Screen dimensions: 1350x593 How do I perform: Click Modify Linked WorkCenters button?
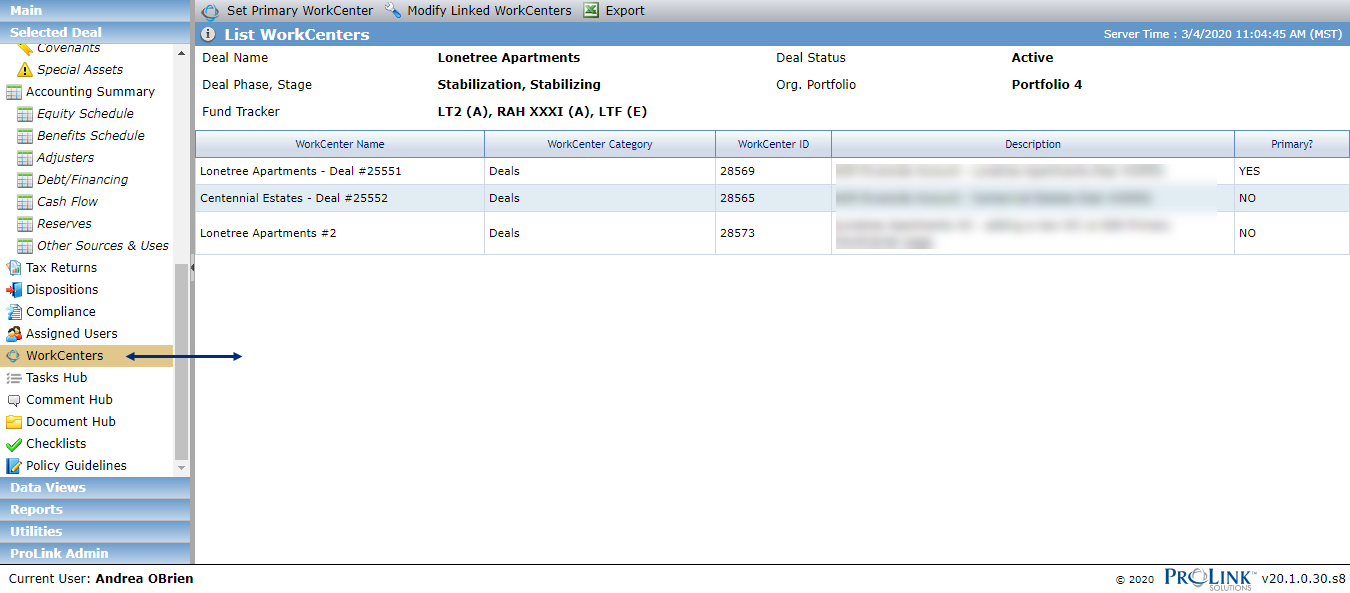pos(478,11)
